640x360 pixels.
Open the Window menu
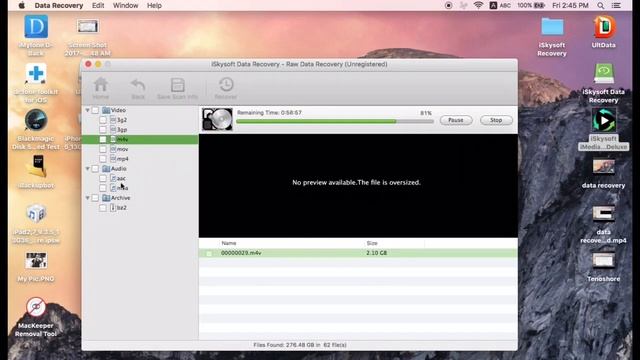click(125, 6)
